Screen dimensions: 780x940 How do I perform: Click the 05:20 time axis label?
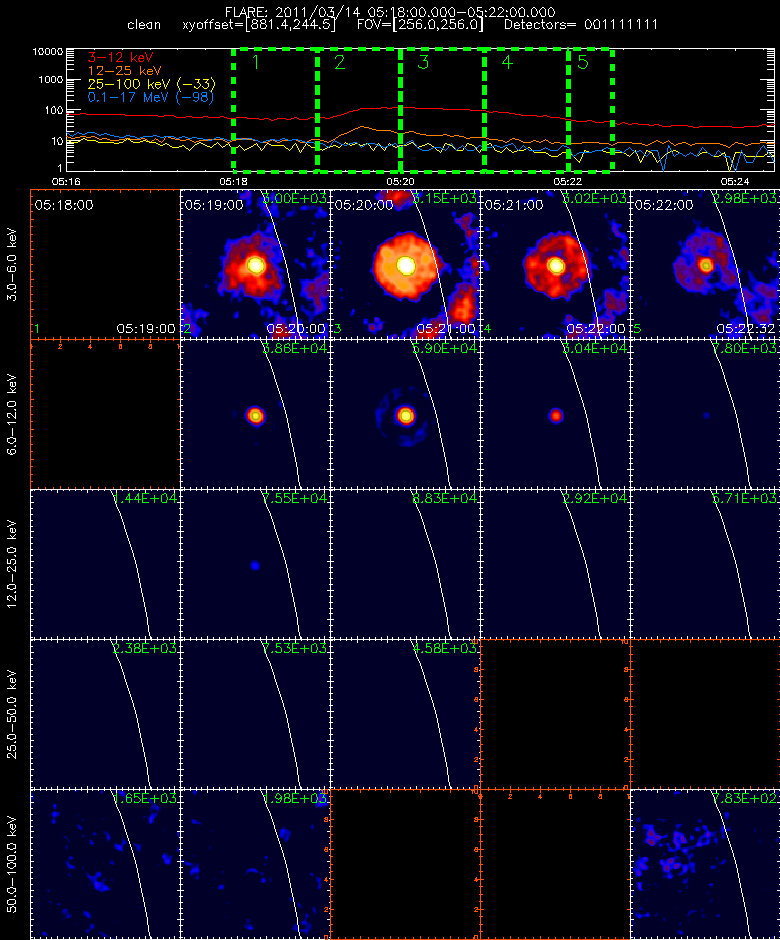400,181
